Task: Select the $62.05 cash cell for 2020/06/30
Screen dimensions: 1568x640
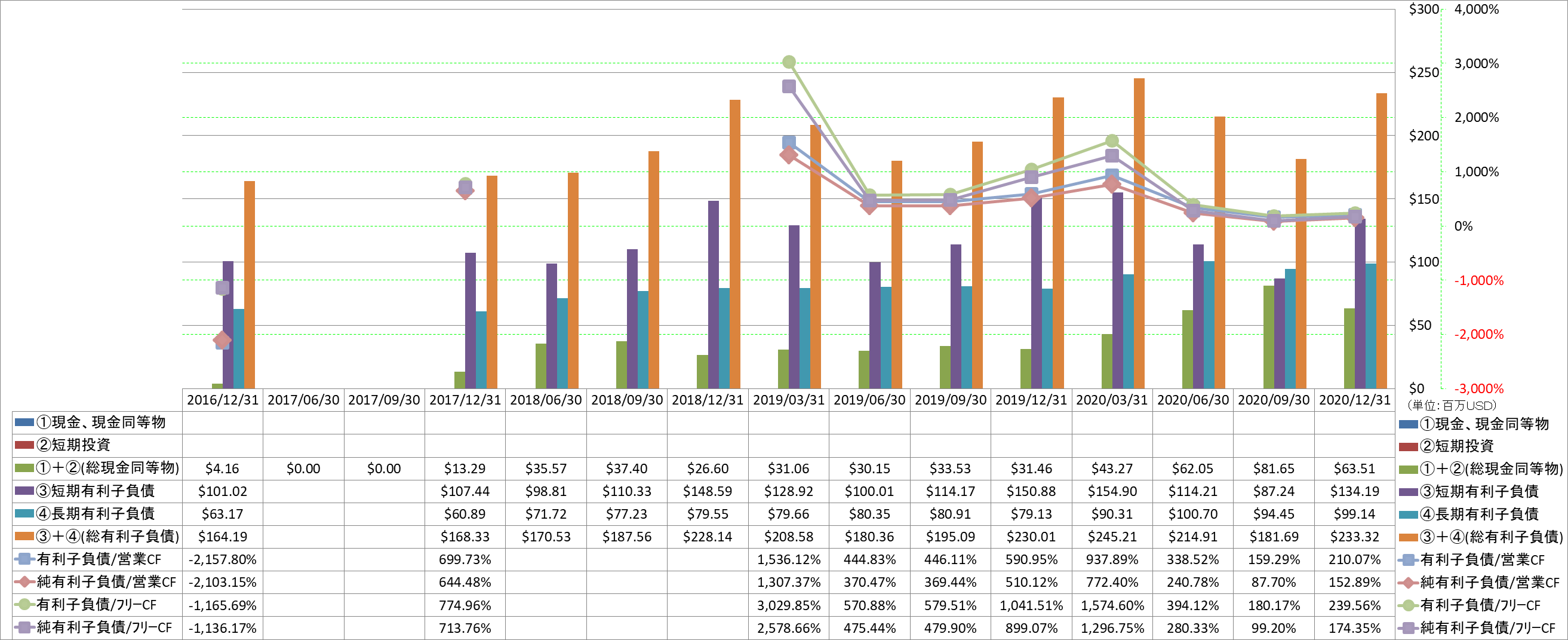Action: point(1193,468)
